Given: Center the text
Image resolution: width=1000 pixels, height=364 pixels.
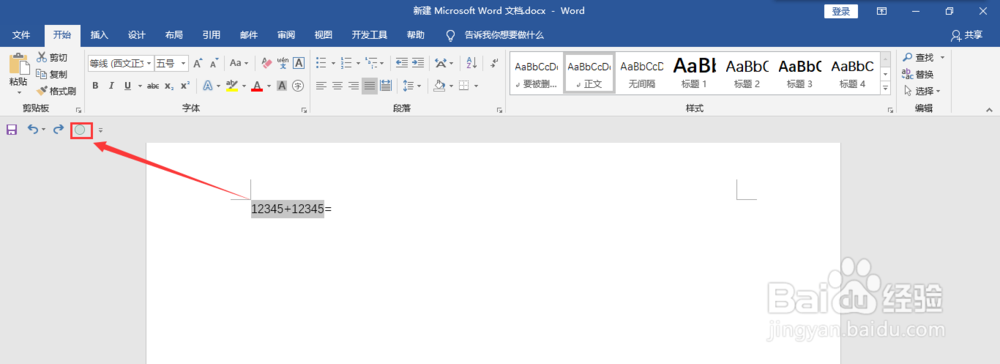Looking at the screenshot, I should pos(337,85).
